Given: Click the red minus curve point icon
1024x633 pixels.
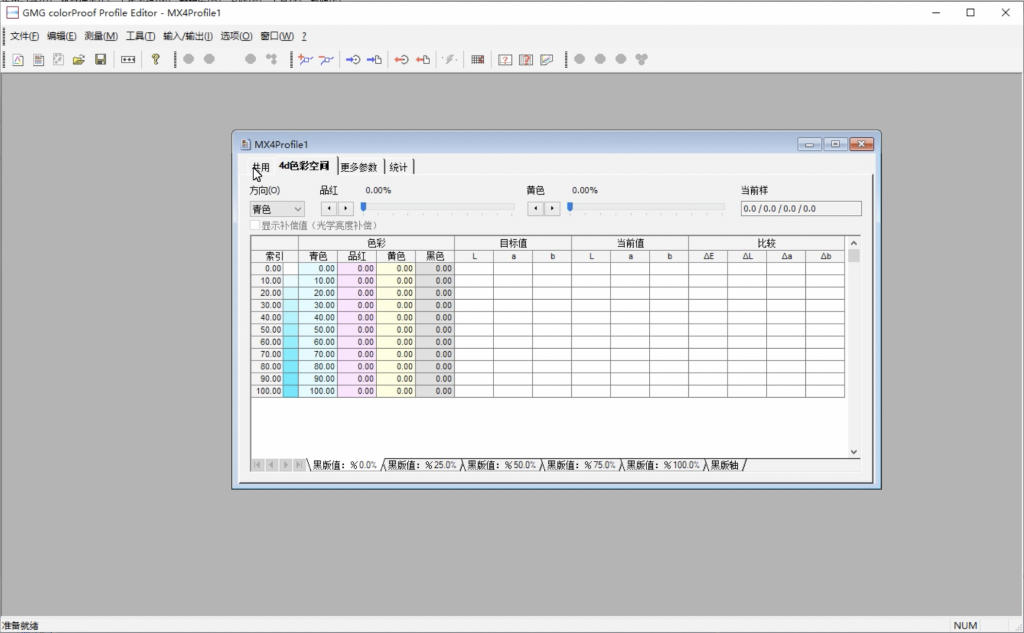Looking at the screenshot, I should [326, 59].
